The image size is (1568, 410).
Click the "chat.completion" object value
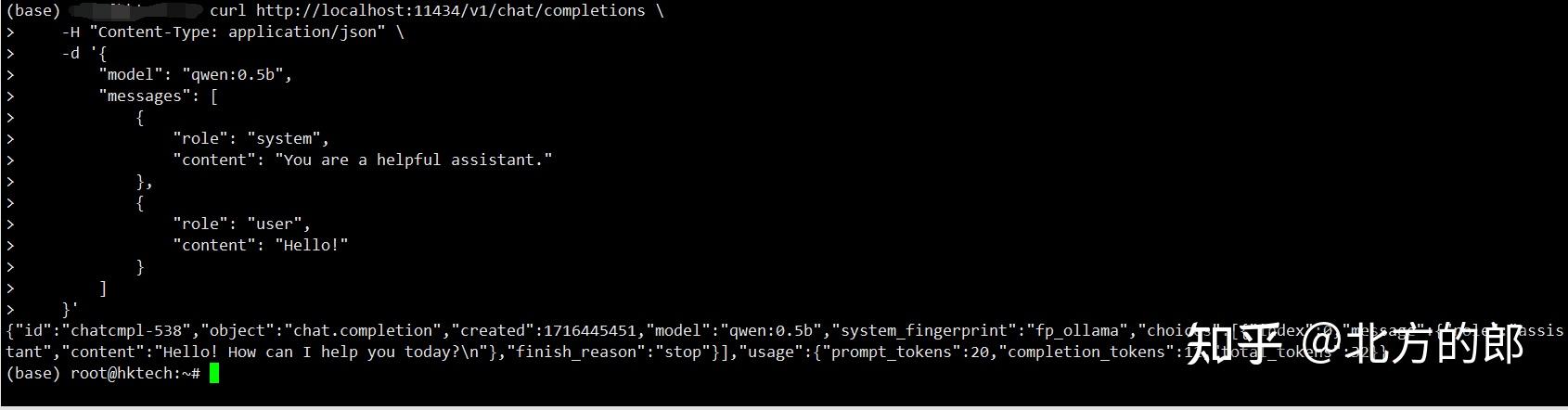(360, 331)
